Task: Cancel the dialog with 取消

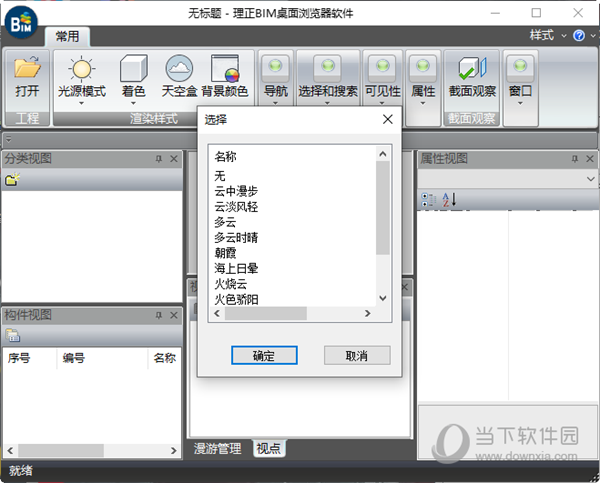Action: pyautogui.click(x=357, y=356)
